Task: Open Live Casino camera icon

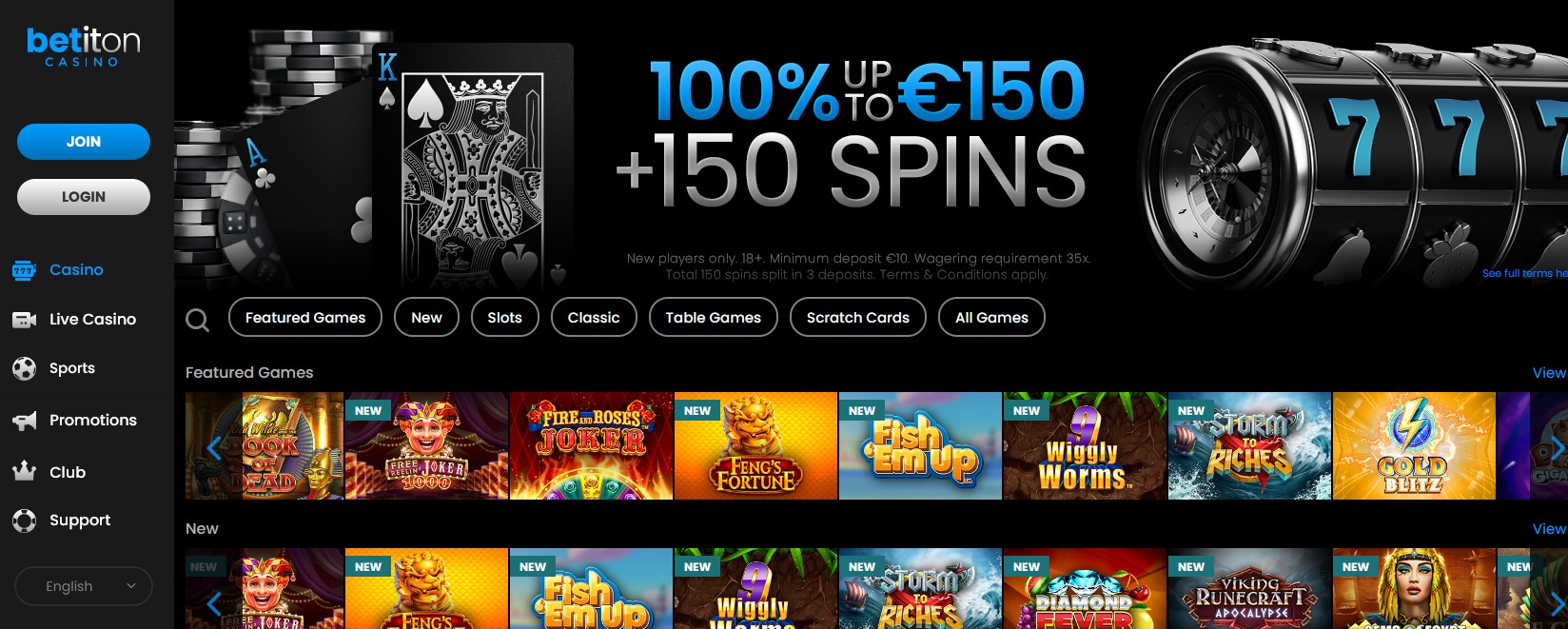Action: click(24, 320)
